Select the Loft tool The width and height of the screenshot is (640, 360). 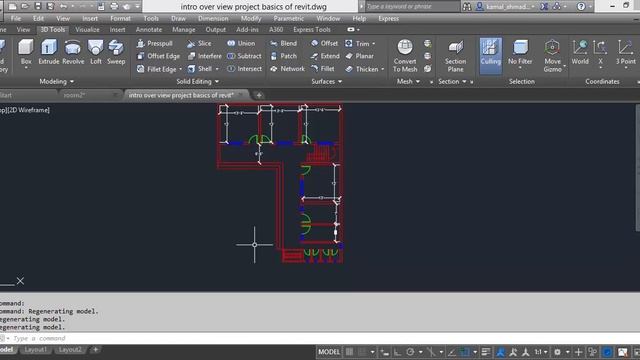point(96,52)
